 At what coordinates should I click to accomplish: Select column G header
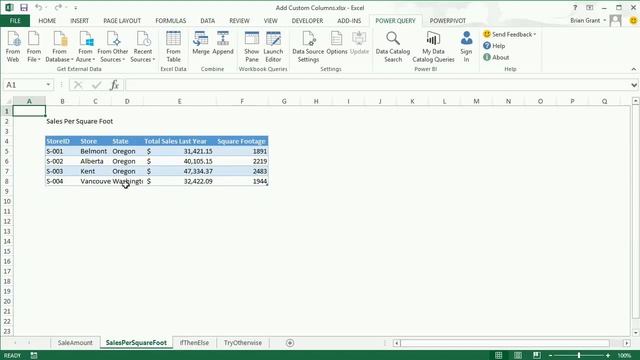coord(284,101)
